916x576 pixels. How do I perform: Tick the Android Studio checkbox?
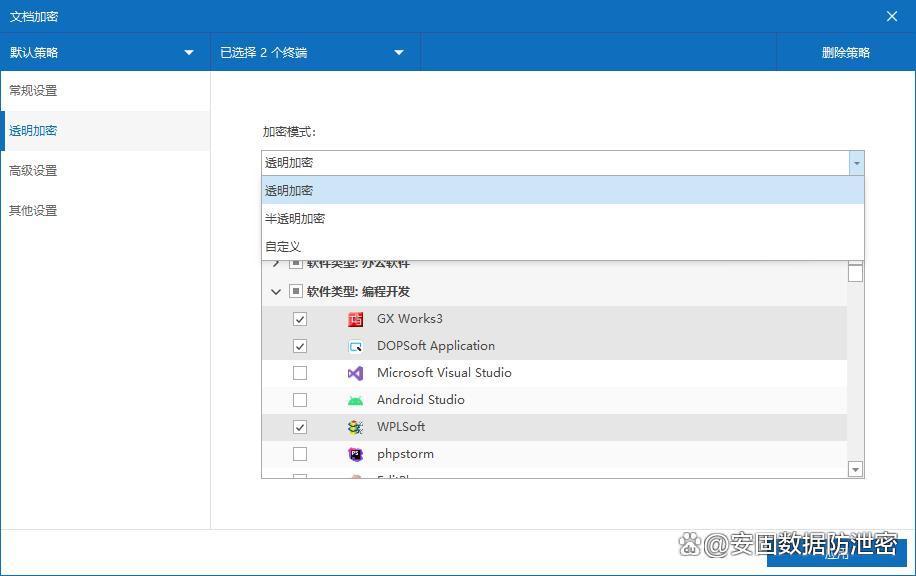[x=300, y=400]
